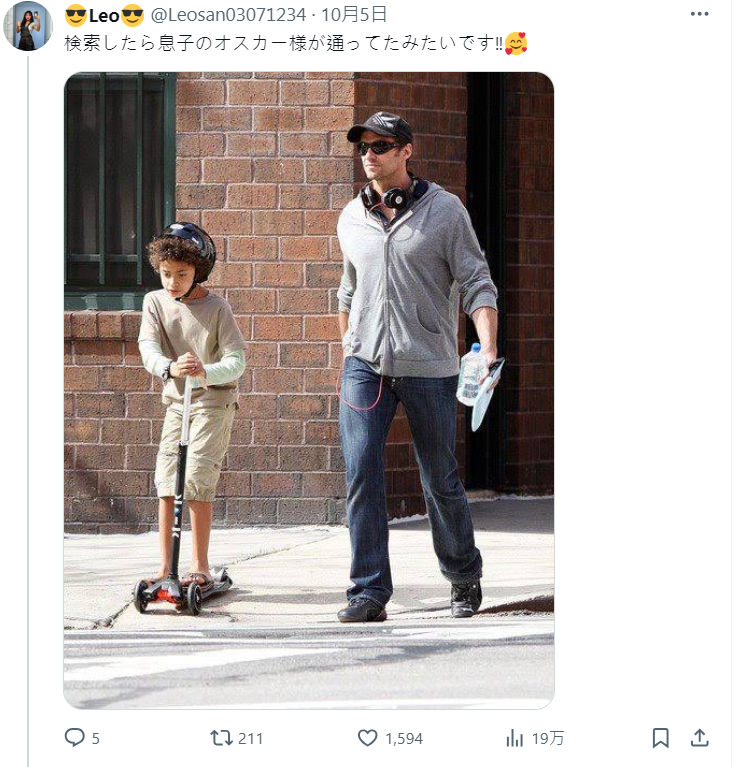
Task: Like the post with the heart icon
Action: [x=367, y=738]
